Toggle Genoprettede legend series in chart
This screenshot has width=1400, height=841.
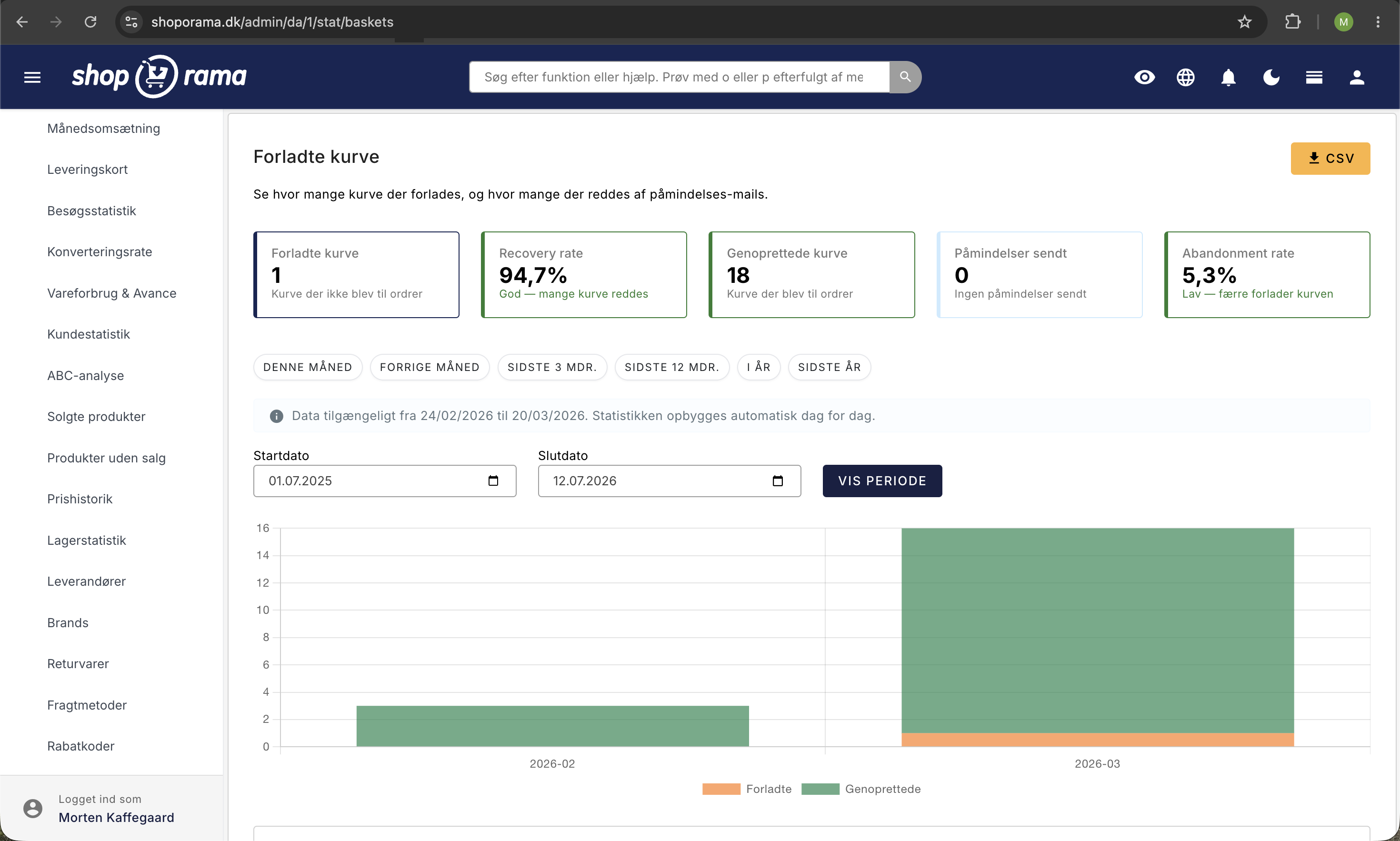coord(860,789)
